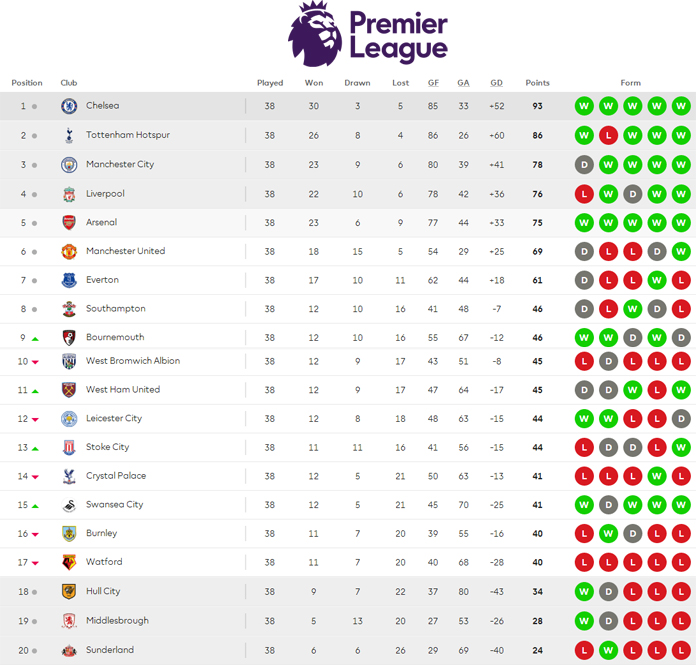Click Chelsea's first green W form badge
Screen dimensions: 696x665
583,106
